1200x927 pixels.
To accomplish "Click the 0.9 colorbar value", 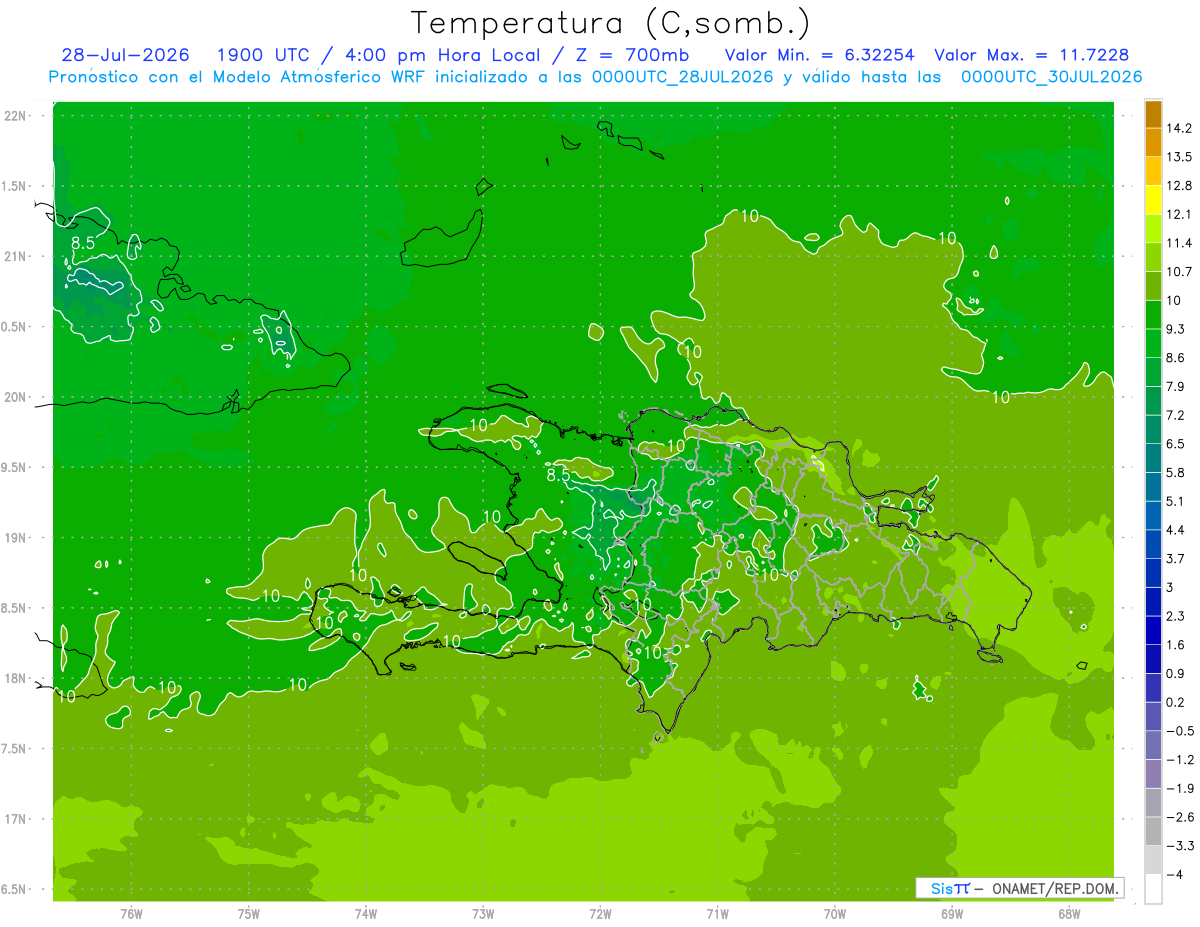I will pyautogui.click(x=1175, y=673).
